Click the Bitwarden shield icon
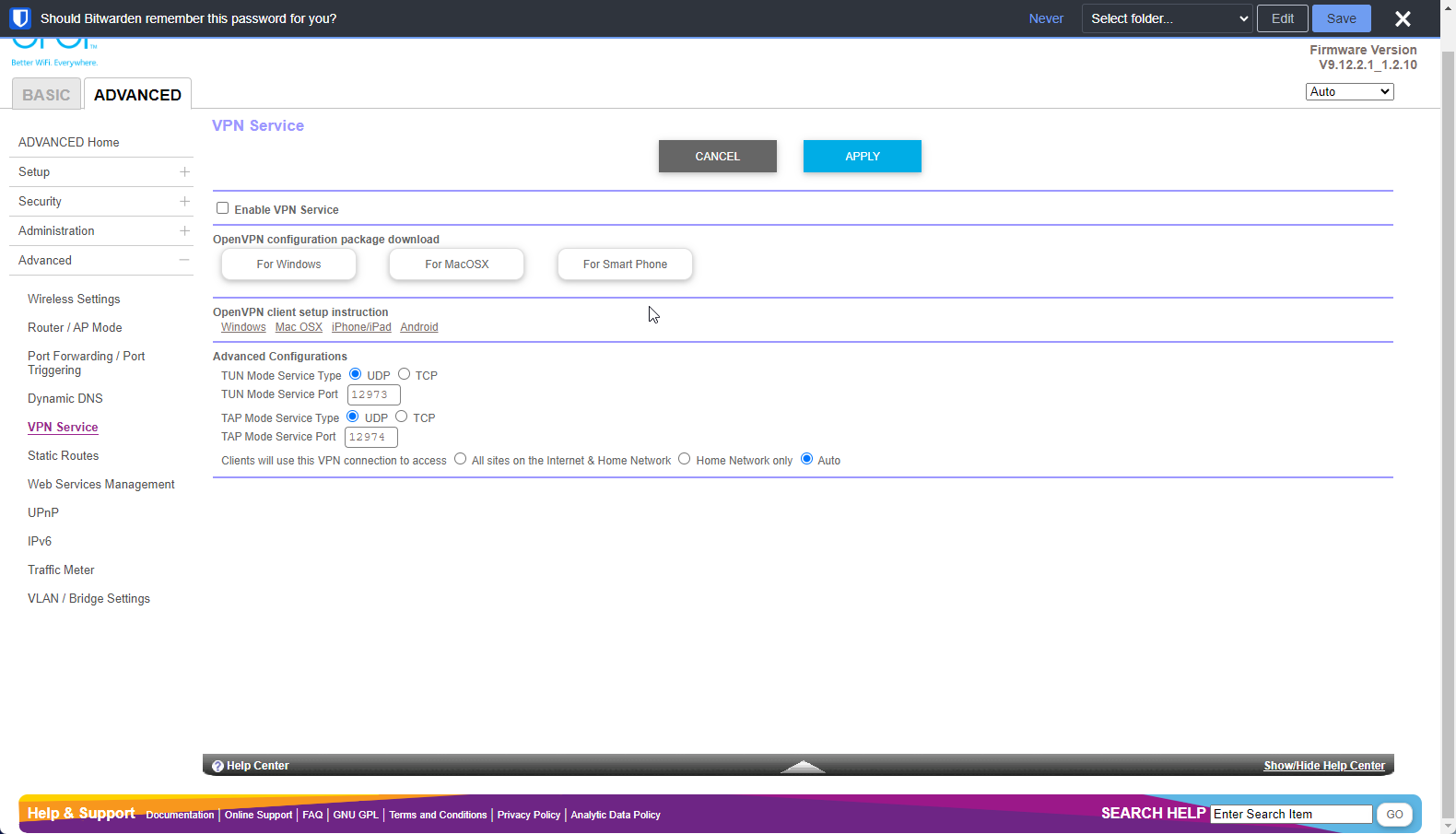 click(x=19, y=18)
